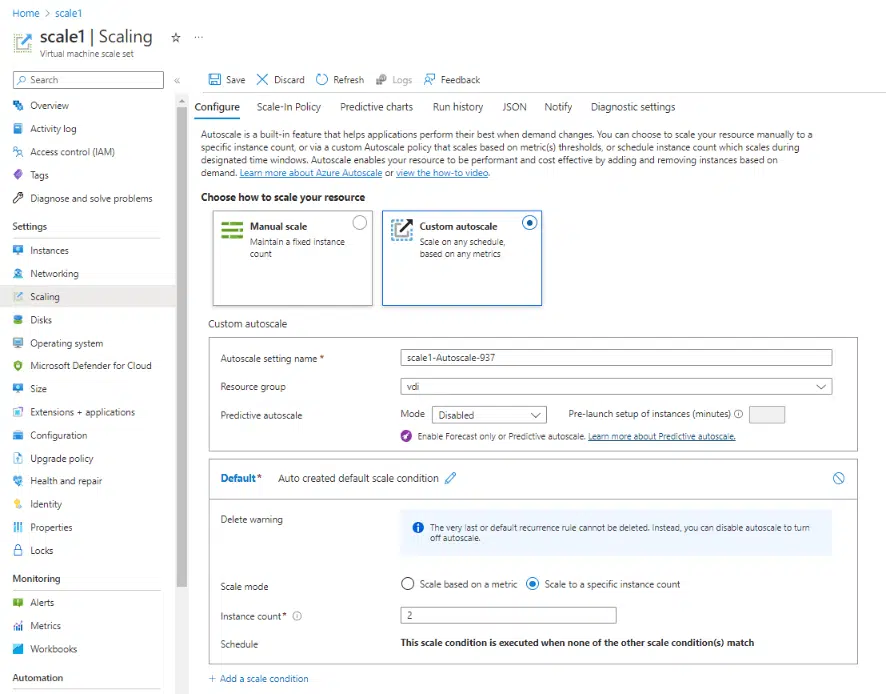Click the disable scale condition circle icon
This screenshot has width=886, height=694.
[x=839, y=478]
